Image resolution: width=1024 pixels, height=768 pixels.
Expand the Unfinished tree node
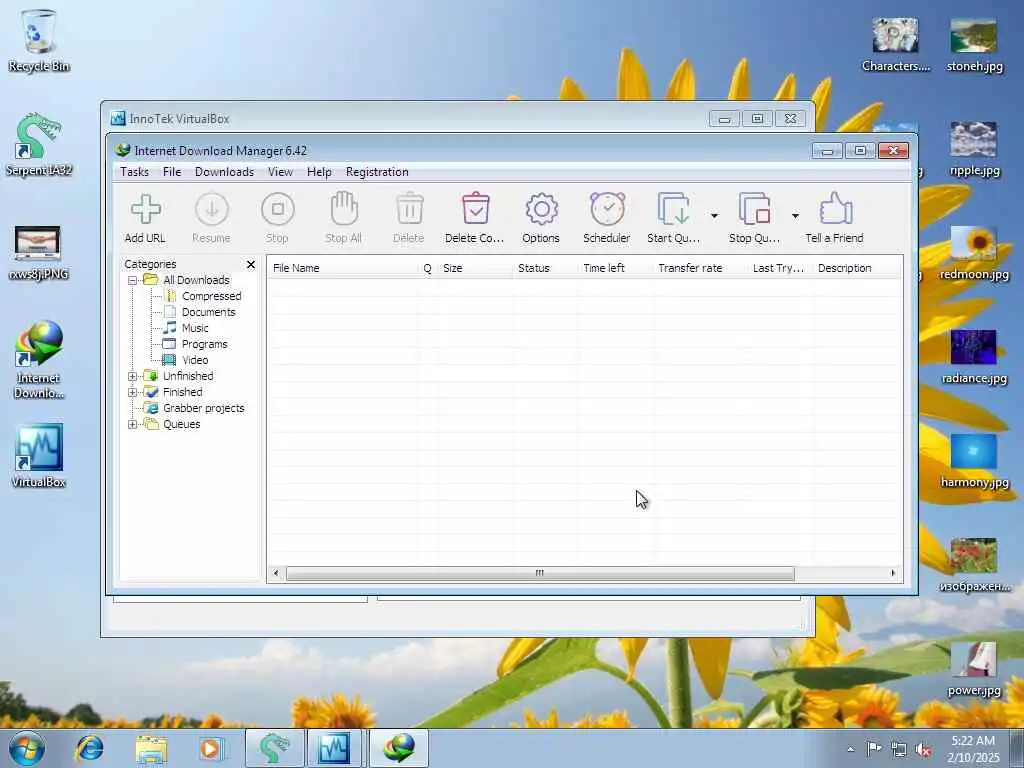click(x=133, y=376)
